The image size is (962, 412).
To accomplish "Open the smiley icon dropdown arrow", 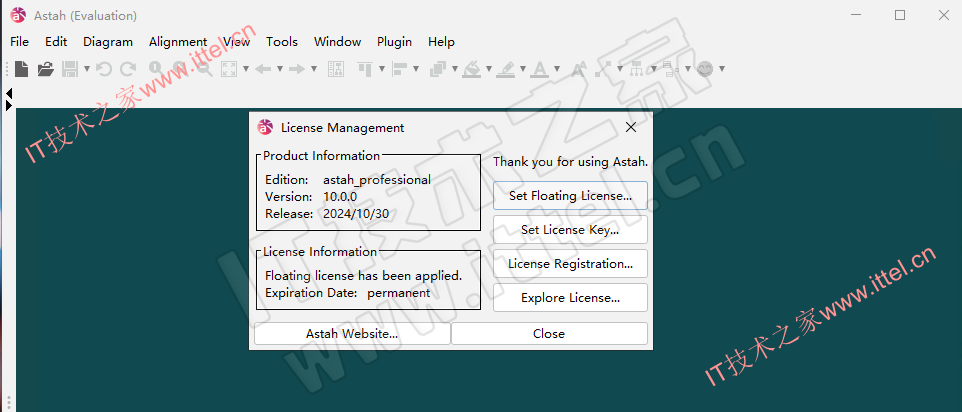I will tap(722, 69).
